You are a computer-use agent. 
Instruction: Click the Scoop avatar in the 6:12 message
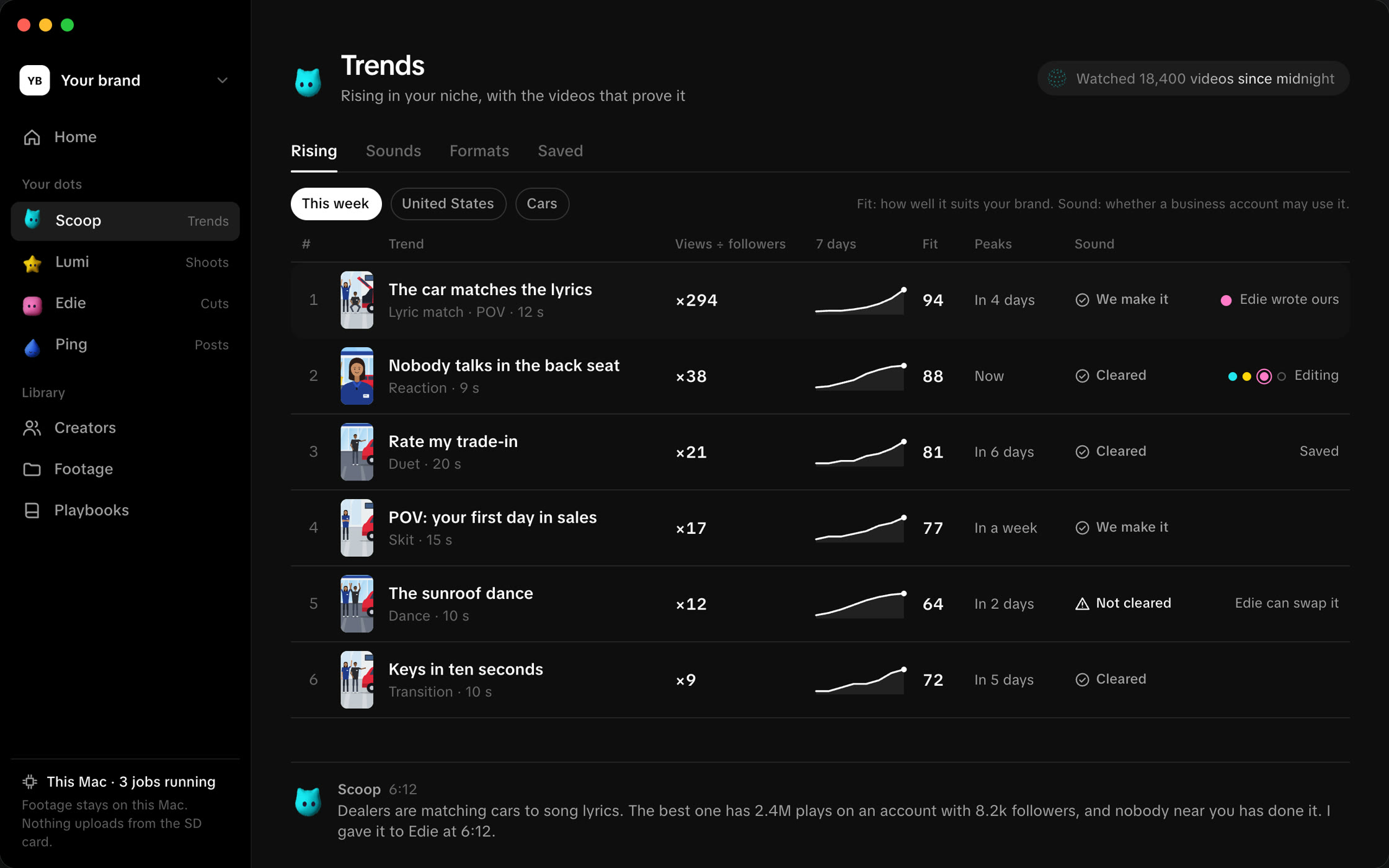coord(308,801)
